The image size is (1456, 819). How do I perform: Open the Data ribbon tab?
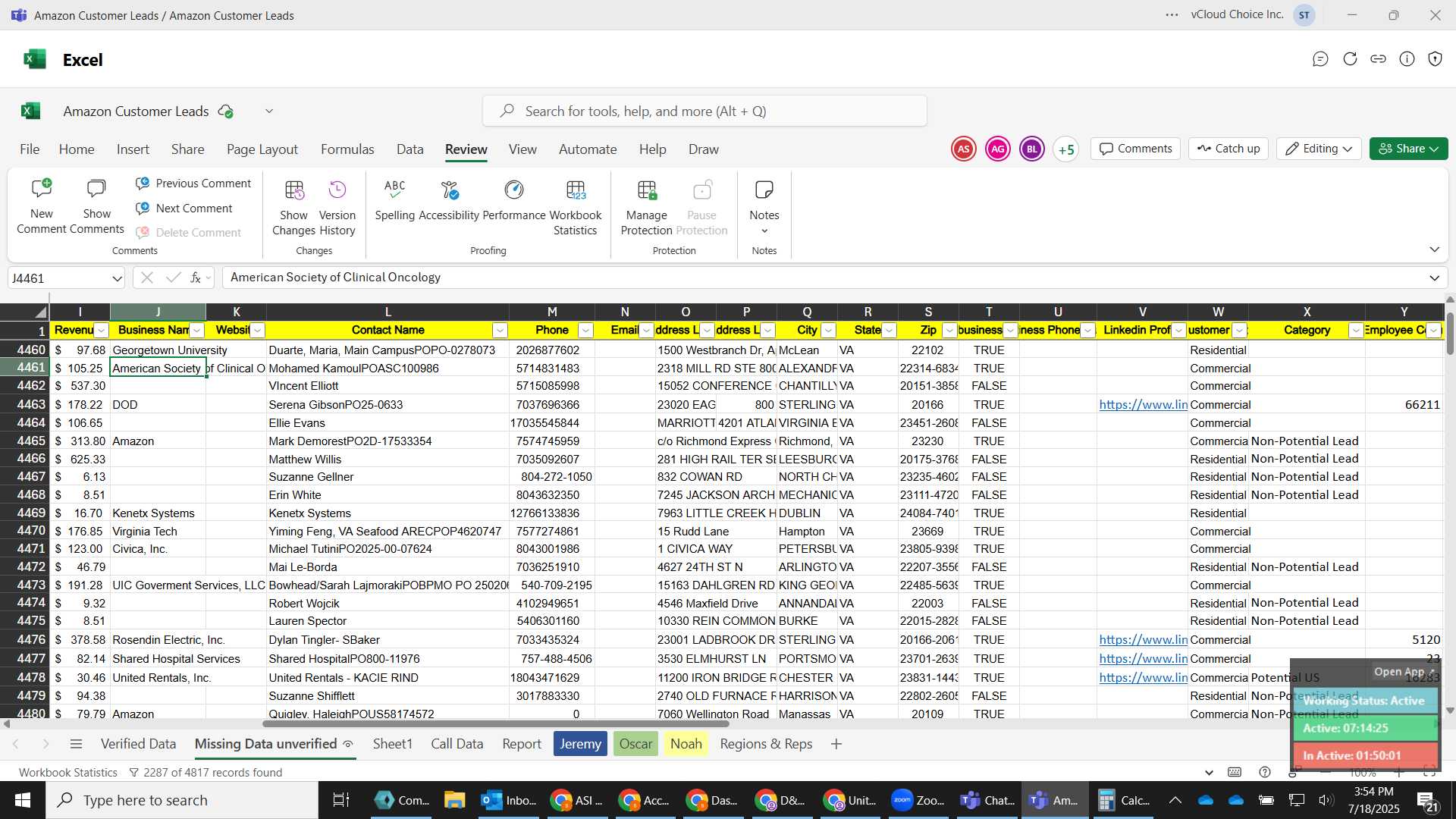tap(410, 149)
